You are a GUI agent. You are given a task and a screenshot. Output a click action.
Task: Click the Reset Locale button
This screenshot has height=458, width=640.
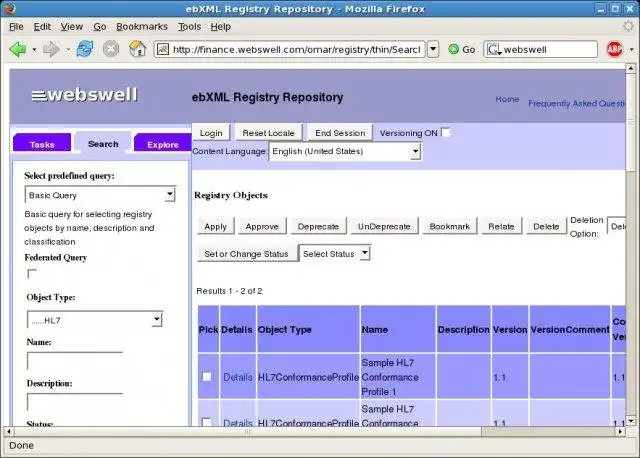click(268, 133)
